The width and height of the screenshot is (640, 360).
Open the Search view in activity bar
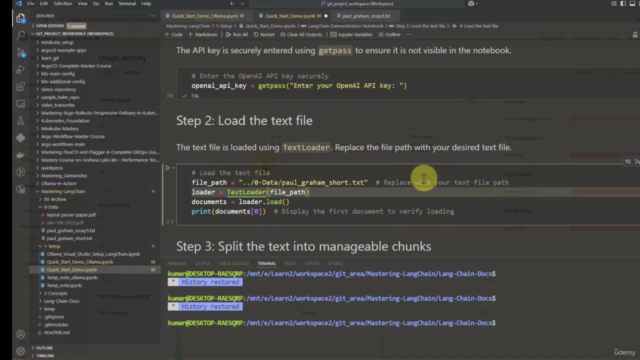(20, 35)
